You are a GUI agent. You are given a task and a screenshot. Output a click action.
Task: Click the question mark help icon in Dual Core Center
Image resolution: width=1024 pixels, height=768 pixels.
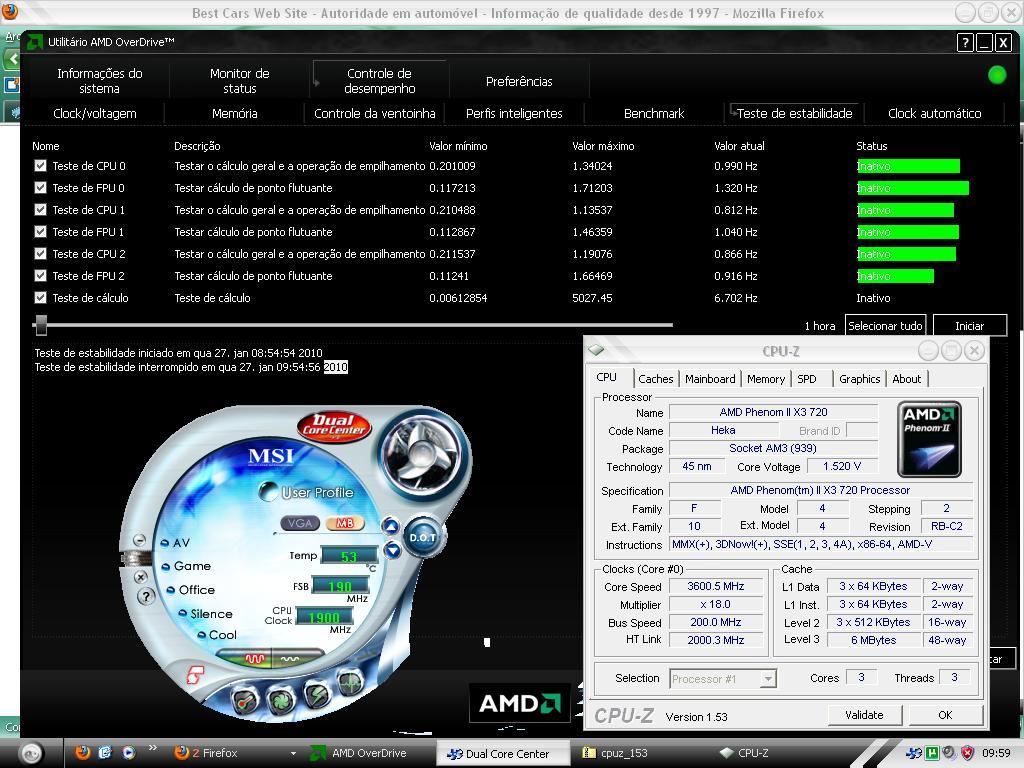pyautogui.click(x=146, y=596)
